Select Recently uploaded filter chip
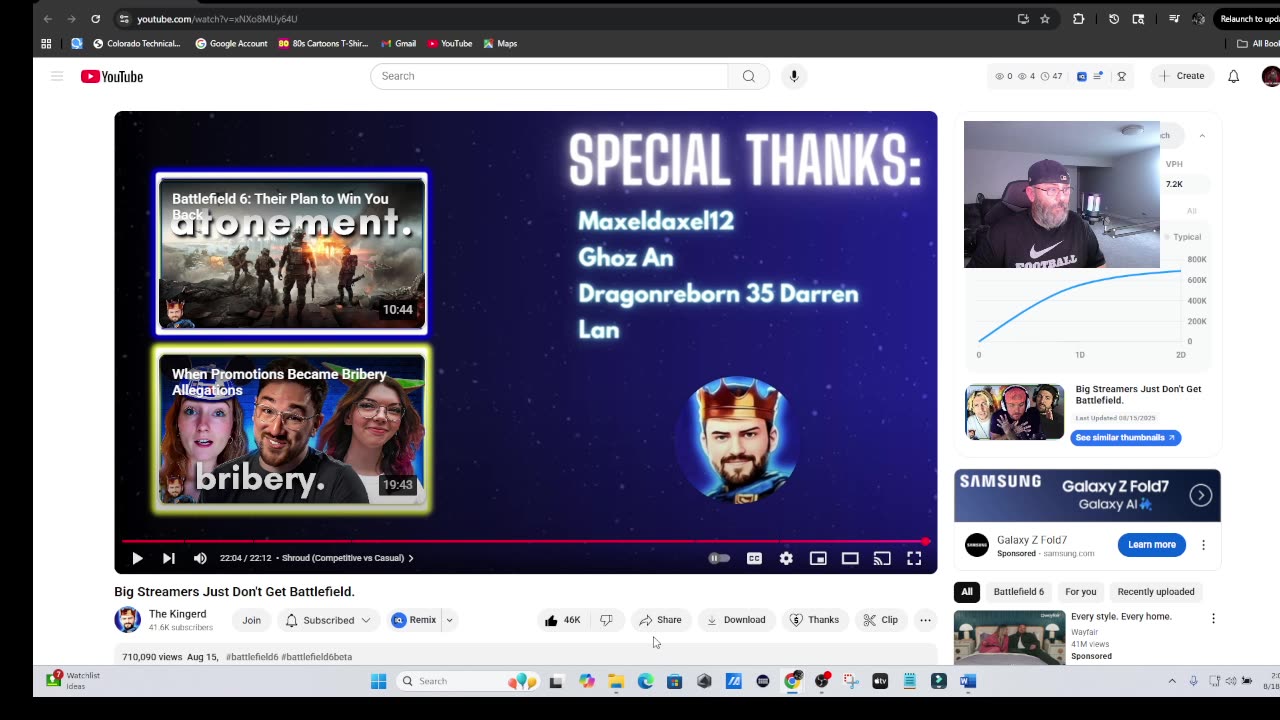Viewport: 1280px width, 720px height. [1156, 592]
